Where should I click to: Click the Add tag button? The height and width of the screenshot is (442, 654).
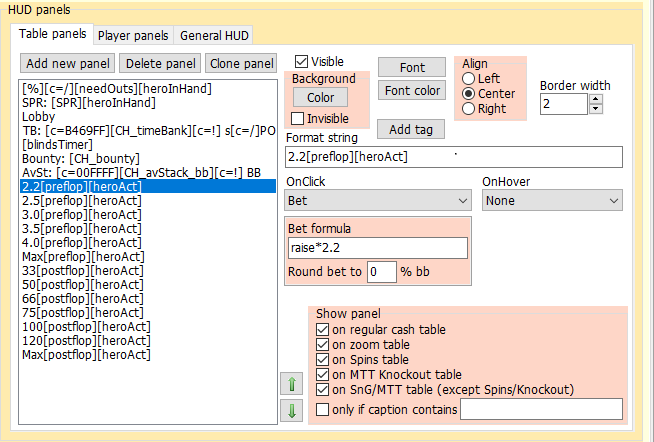point(411,130)
